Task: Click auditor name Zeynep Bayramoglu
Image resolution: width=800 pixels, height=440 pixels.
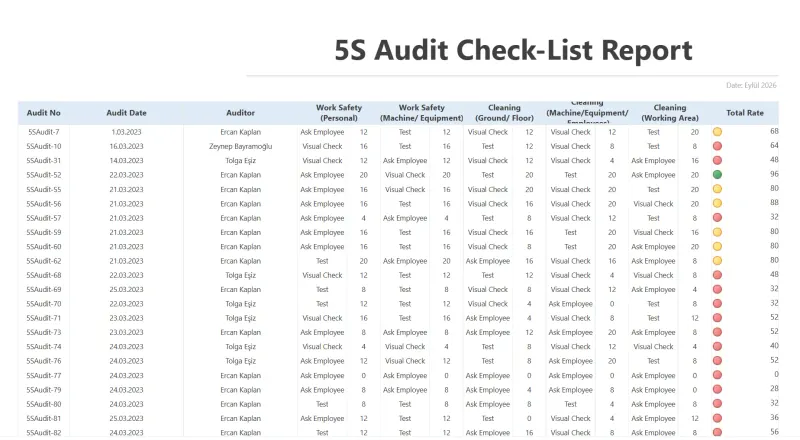Action: (x=240, y=146)
